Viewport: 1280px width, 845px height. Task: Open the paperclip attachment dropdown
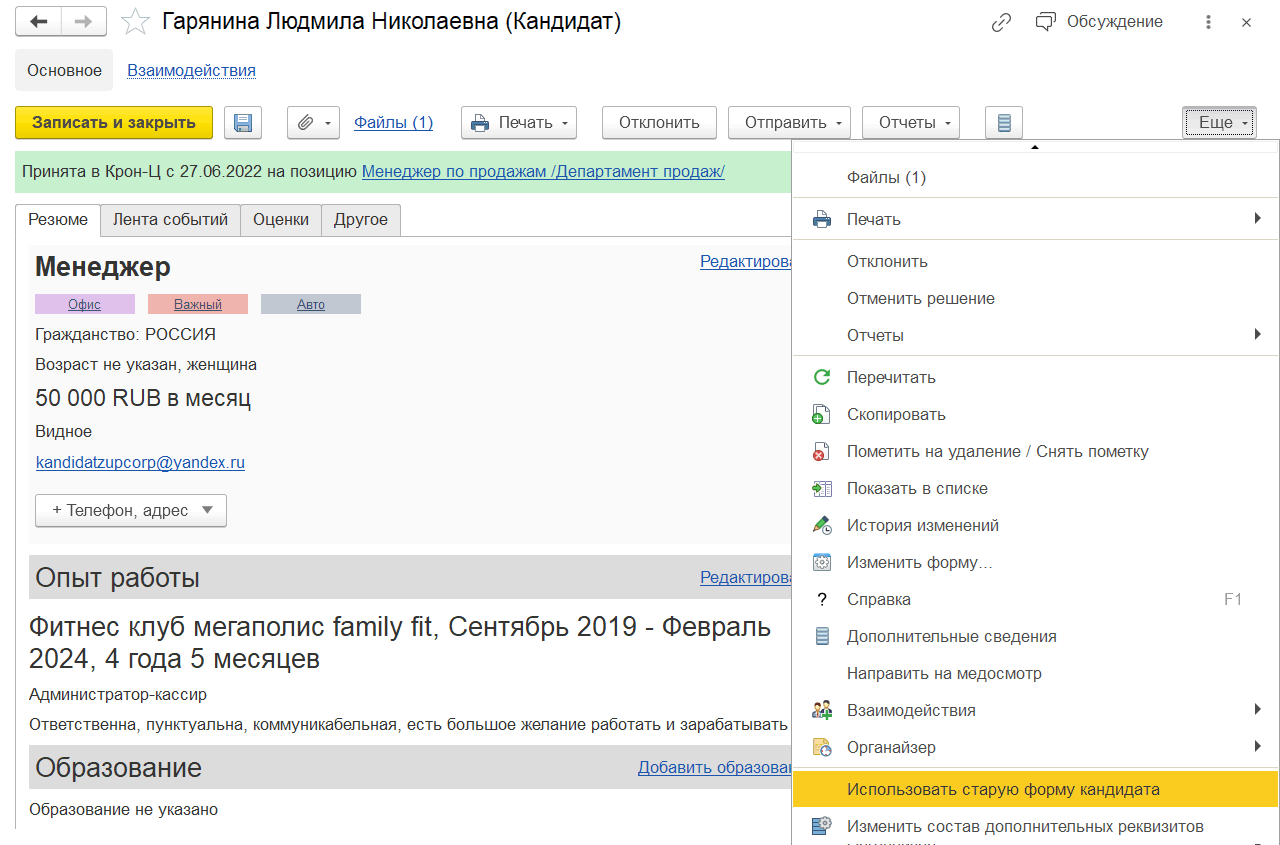(x=313, y=123)
